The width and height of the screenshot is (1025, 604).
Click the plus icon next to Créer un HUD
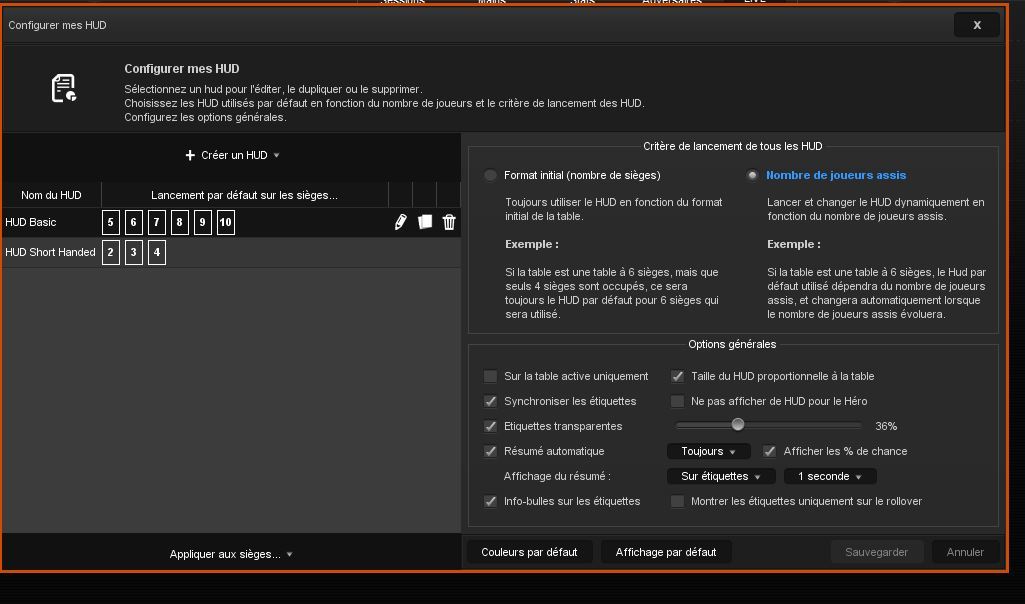[x=190, y=155]
